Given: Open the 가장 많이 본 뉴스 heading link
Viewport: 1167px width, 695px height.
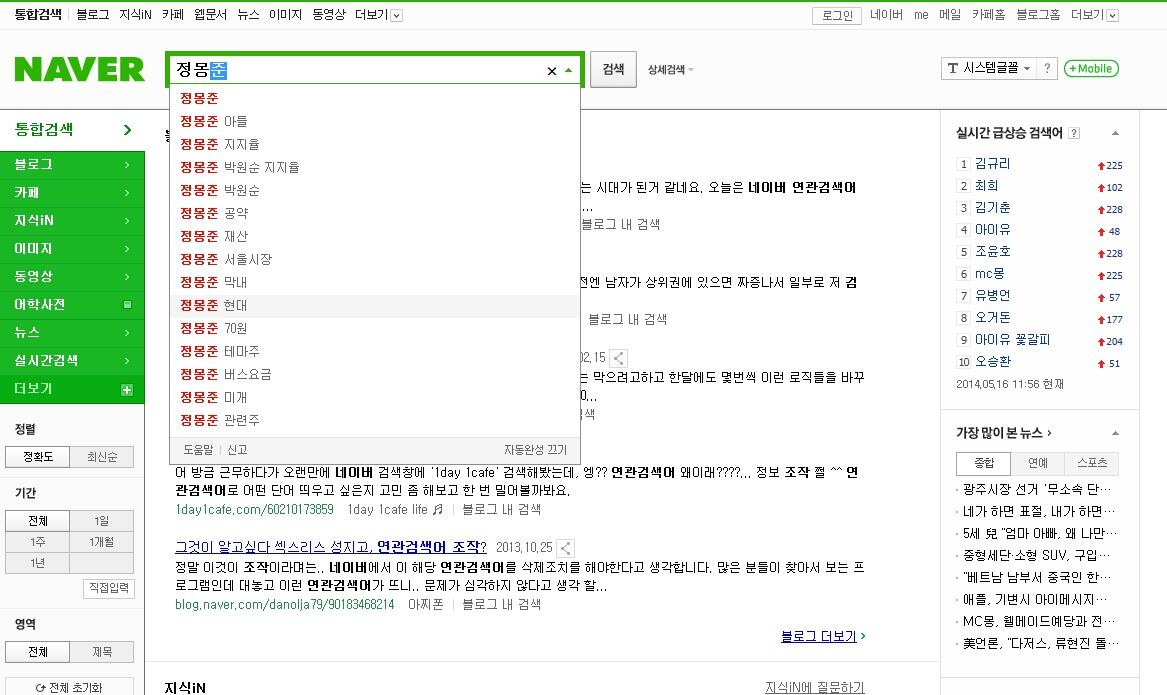Looking at the screenshot, I should 1004,433.
